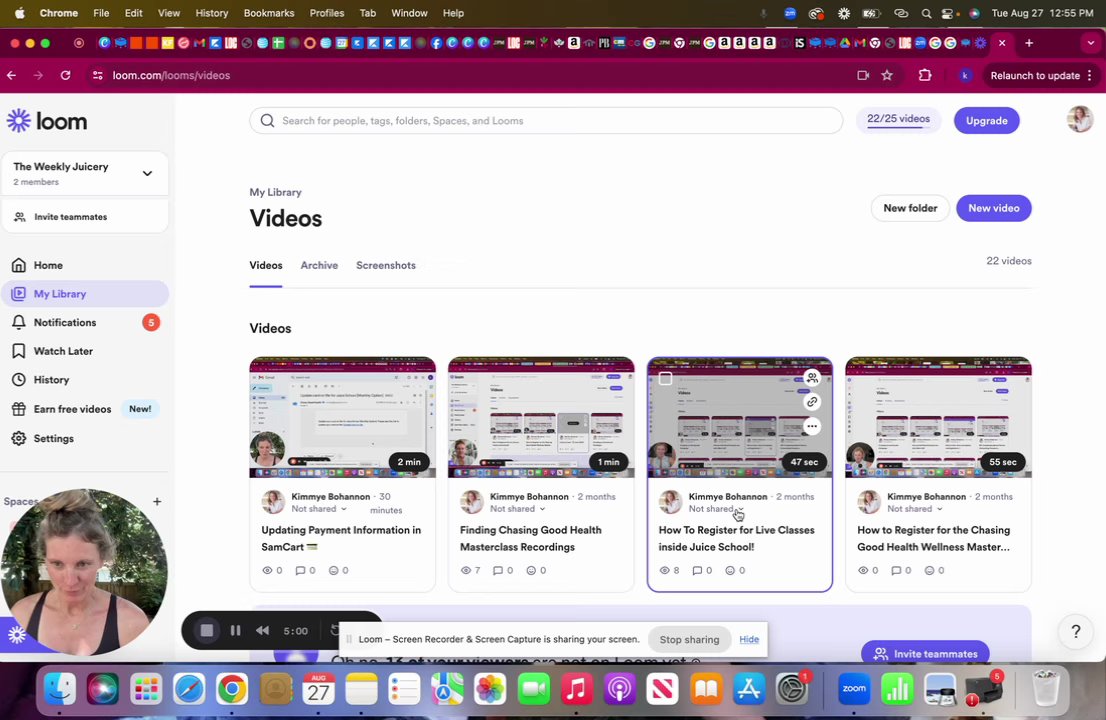Open Notifications with 5 badge
The width and height of the screenshot is (1106, 720).
tap(85, 322)
